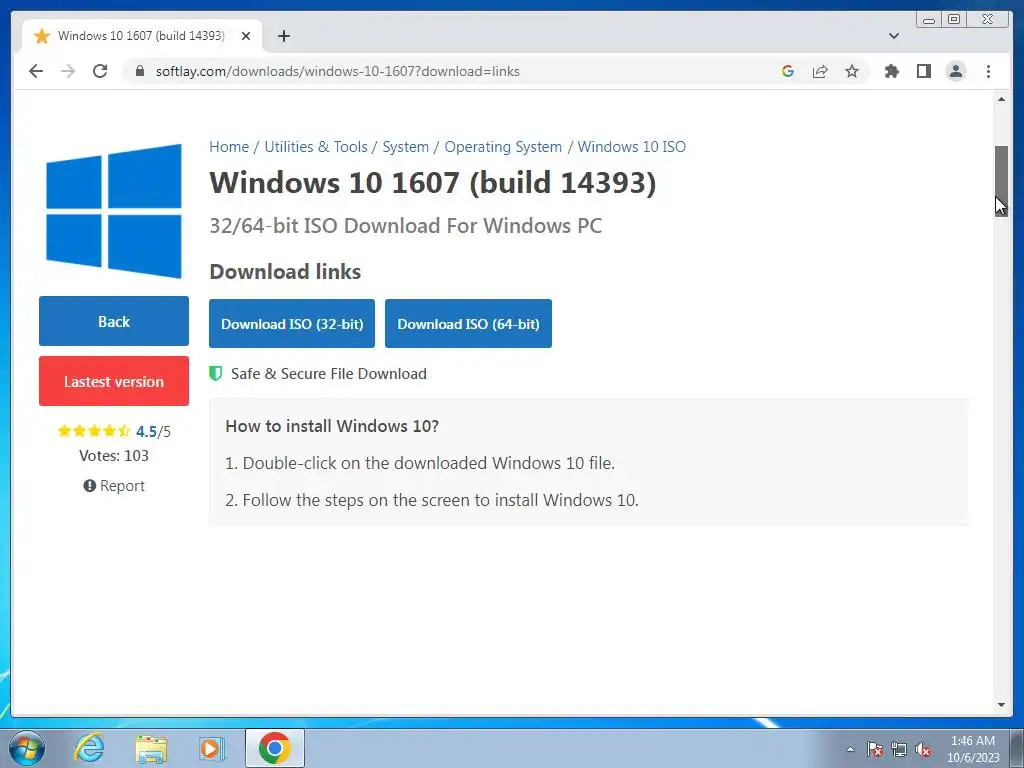Click the page scrollbar down arrow

[x=1001, y=705]
